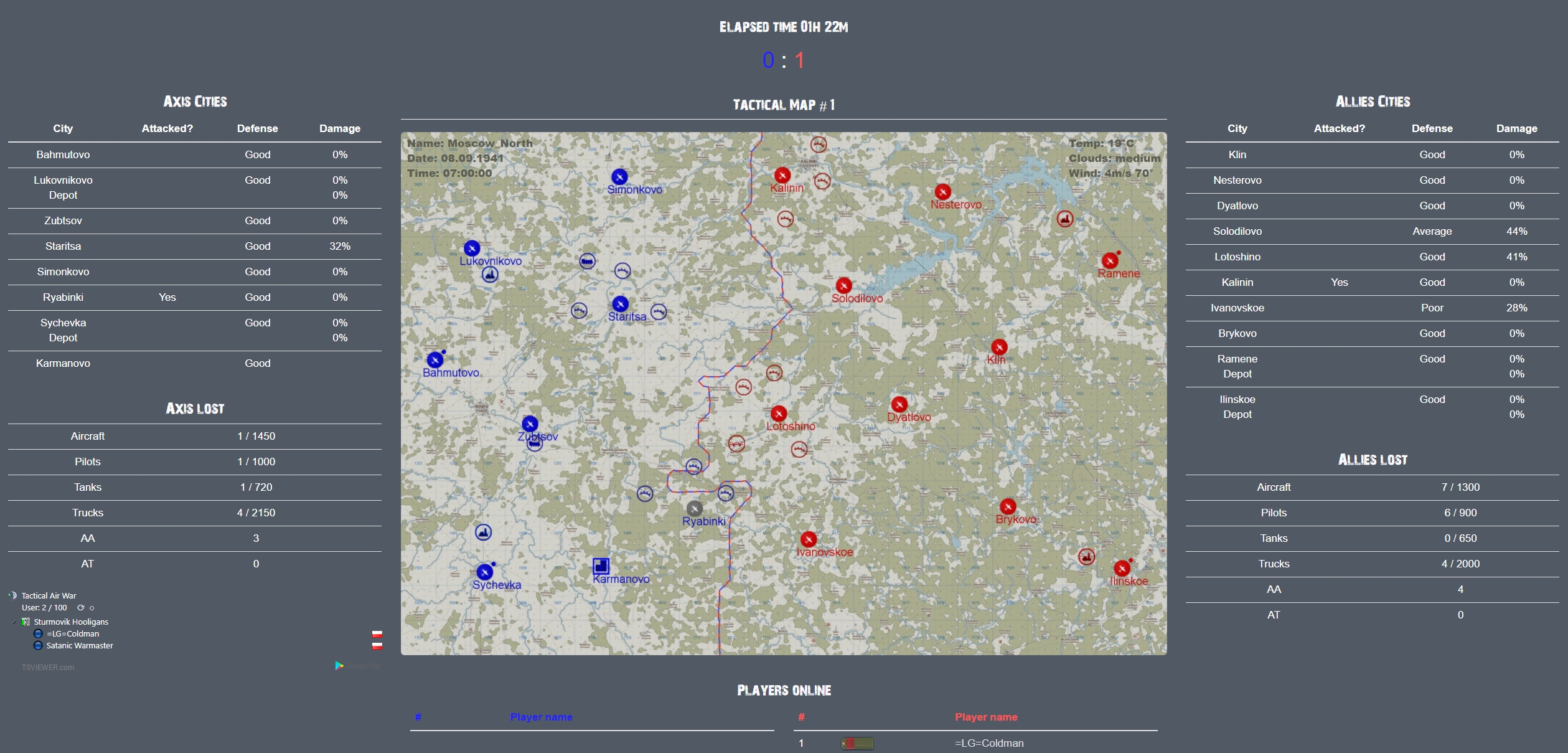Click the gray Ryabinki city marker
The height and width of the screenshot is (753, 1568).
point(695,509)
